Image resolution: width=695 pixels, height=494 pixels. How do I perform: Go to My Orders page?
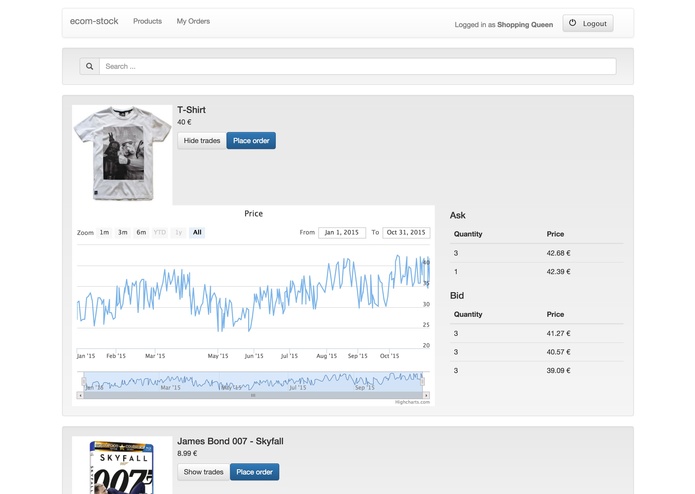click(x=193, y=21)
